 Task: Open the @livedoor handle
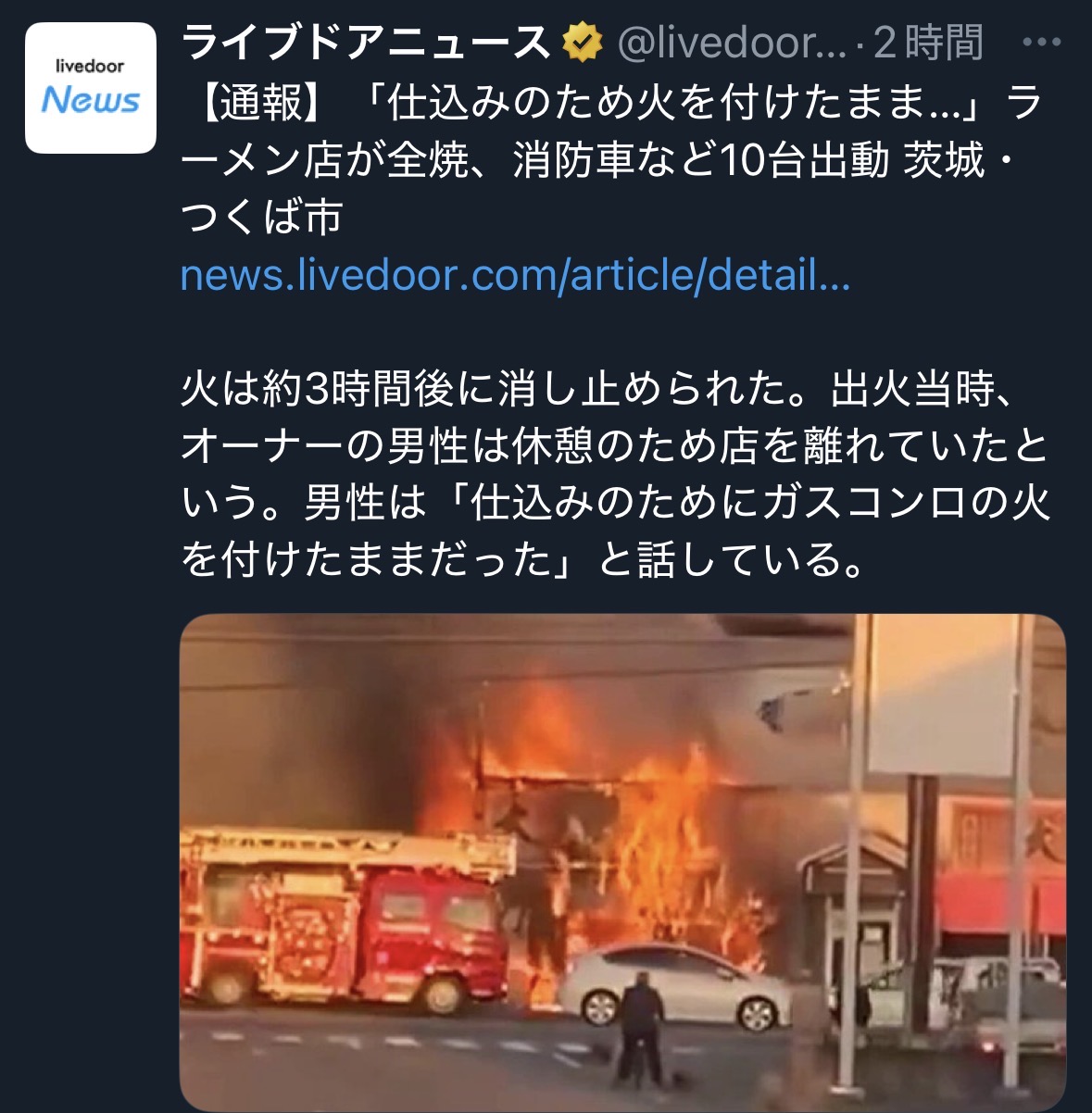[732, 44]
